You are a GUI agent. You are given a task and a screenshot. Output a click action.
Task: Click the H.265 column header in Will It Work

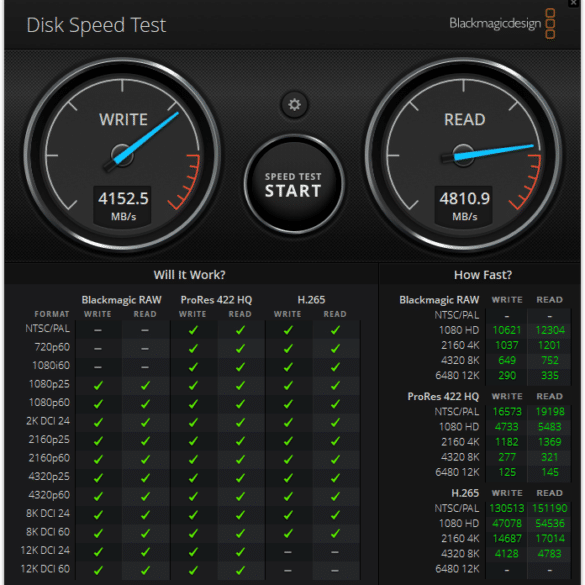(311, 300)
